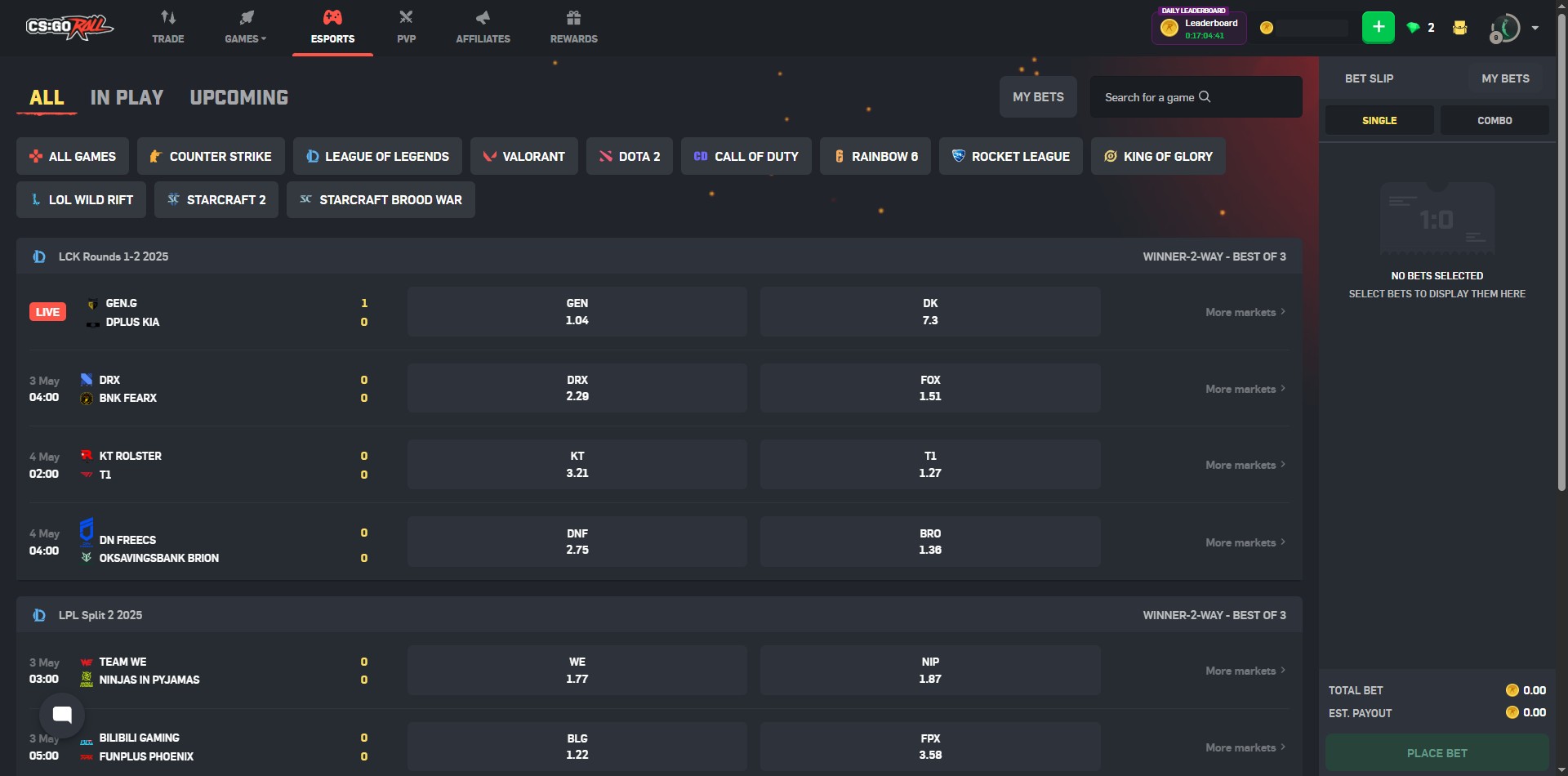Expand More markets for DRX vs BNK FEARX
The height and width of the screenshot is (776, 1568).
tap(1245, 389)
